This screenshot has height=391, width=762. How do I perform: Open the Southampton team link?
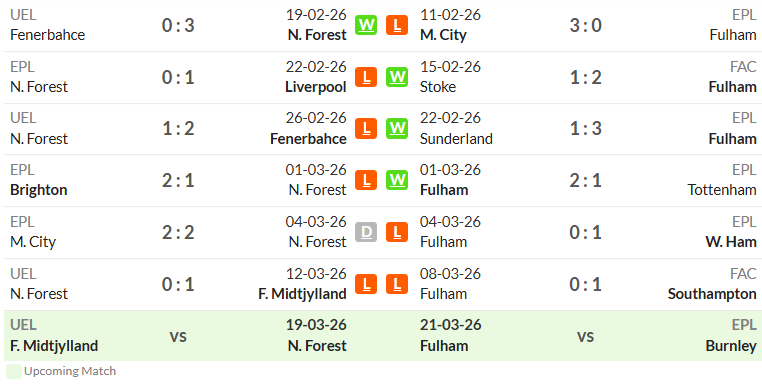pyautogui.click(x=712, y=294)
